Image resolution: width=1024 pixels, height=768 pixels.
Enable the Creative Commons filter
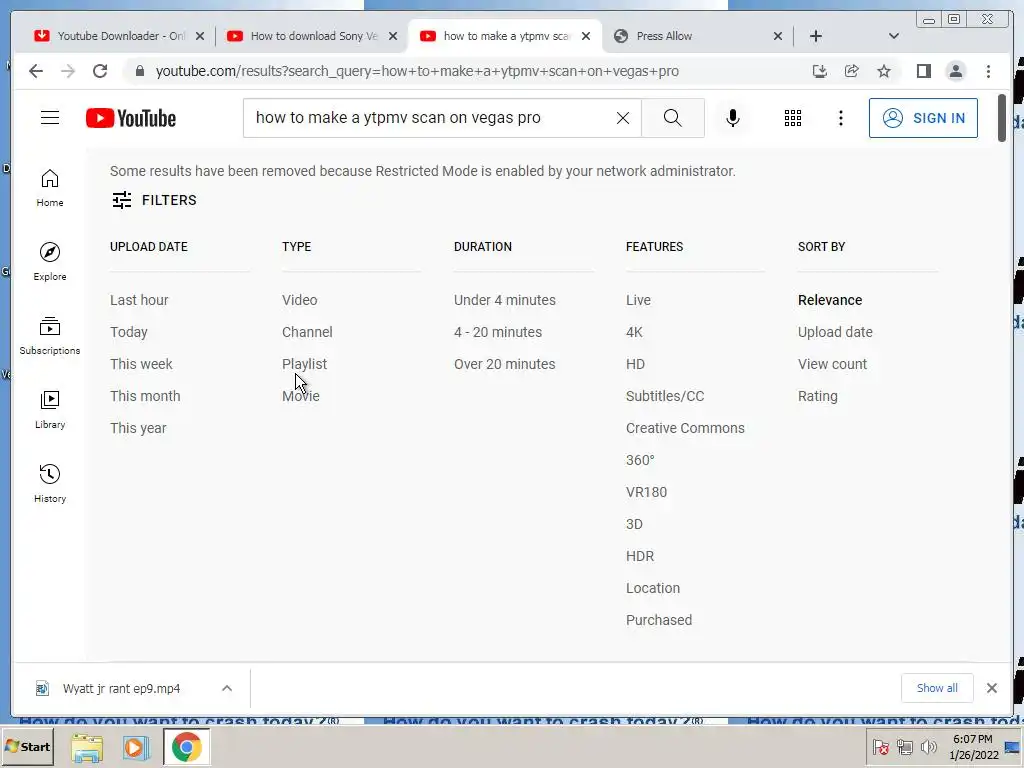point(685,428)
